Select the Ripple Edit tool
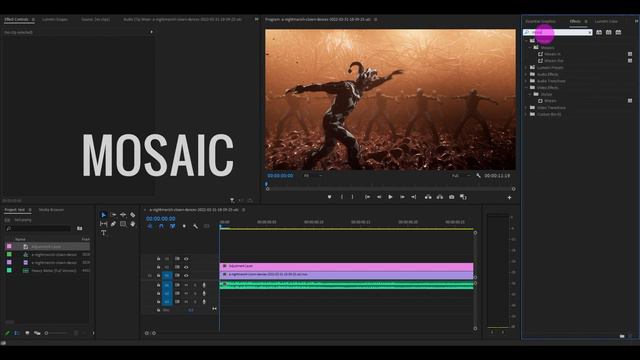This screenshot has height=360, width=640. coord(123,215)
